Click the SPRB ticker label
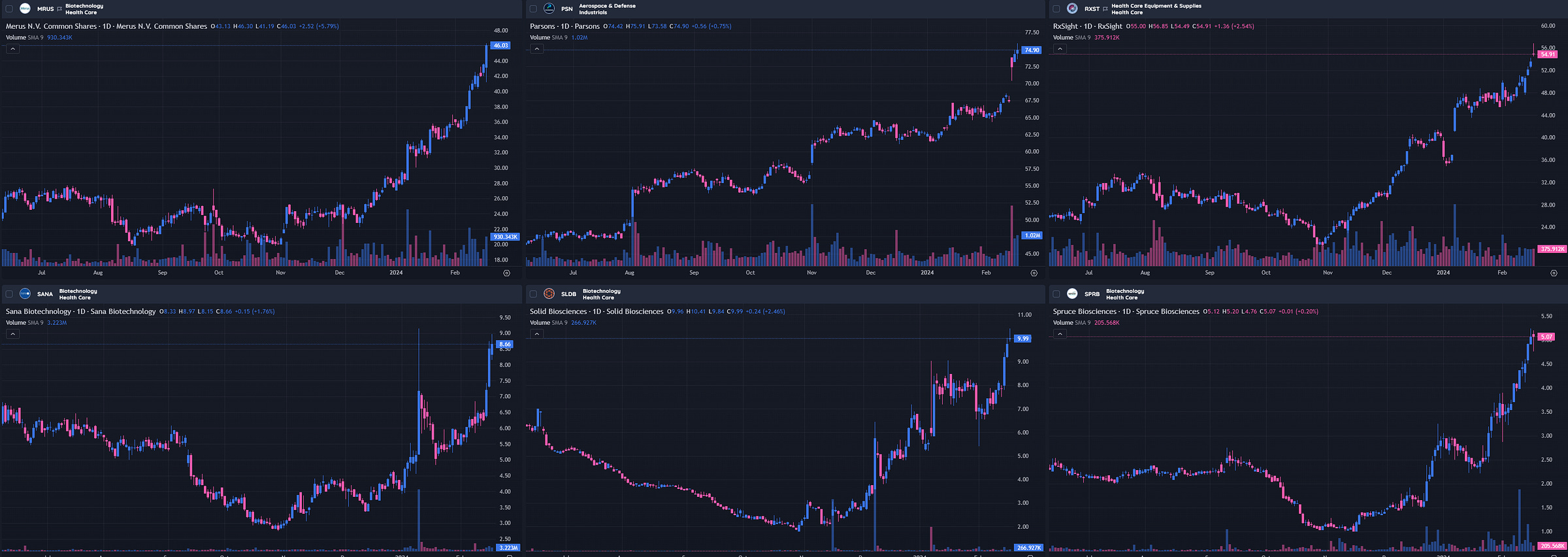The width and height of the screenshot is (1568, 557). pos(1092,294)
